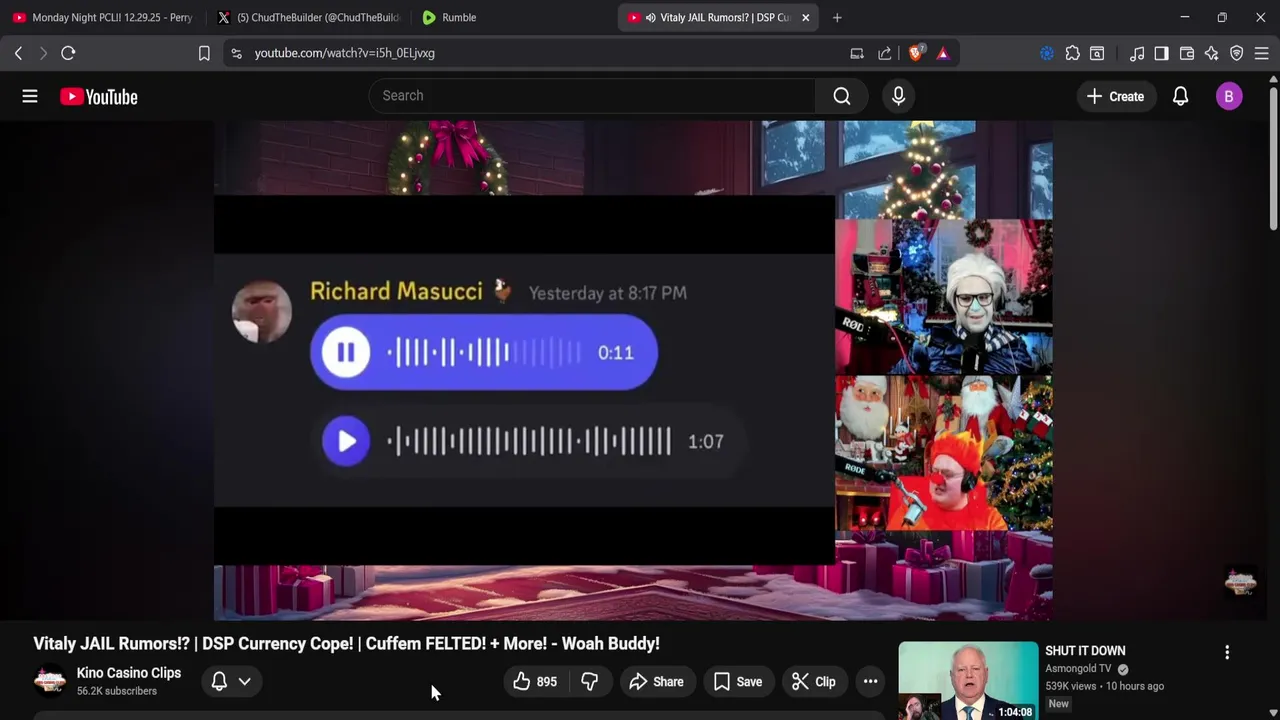Click the share page icon in address bar
This screenshot has height=720, width=1280.
click(885, 53)
